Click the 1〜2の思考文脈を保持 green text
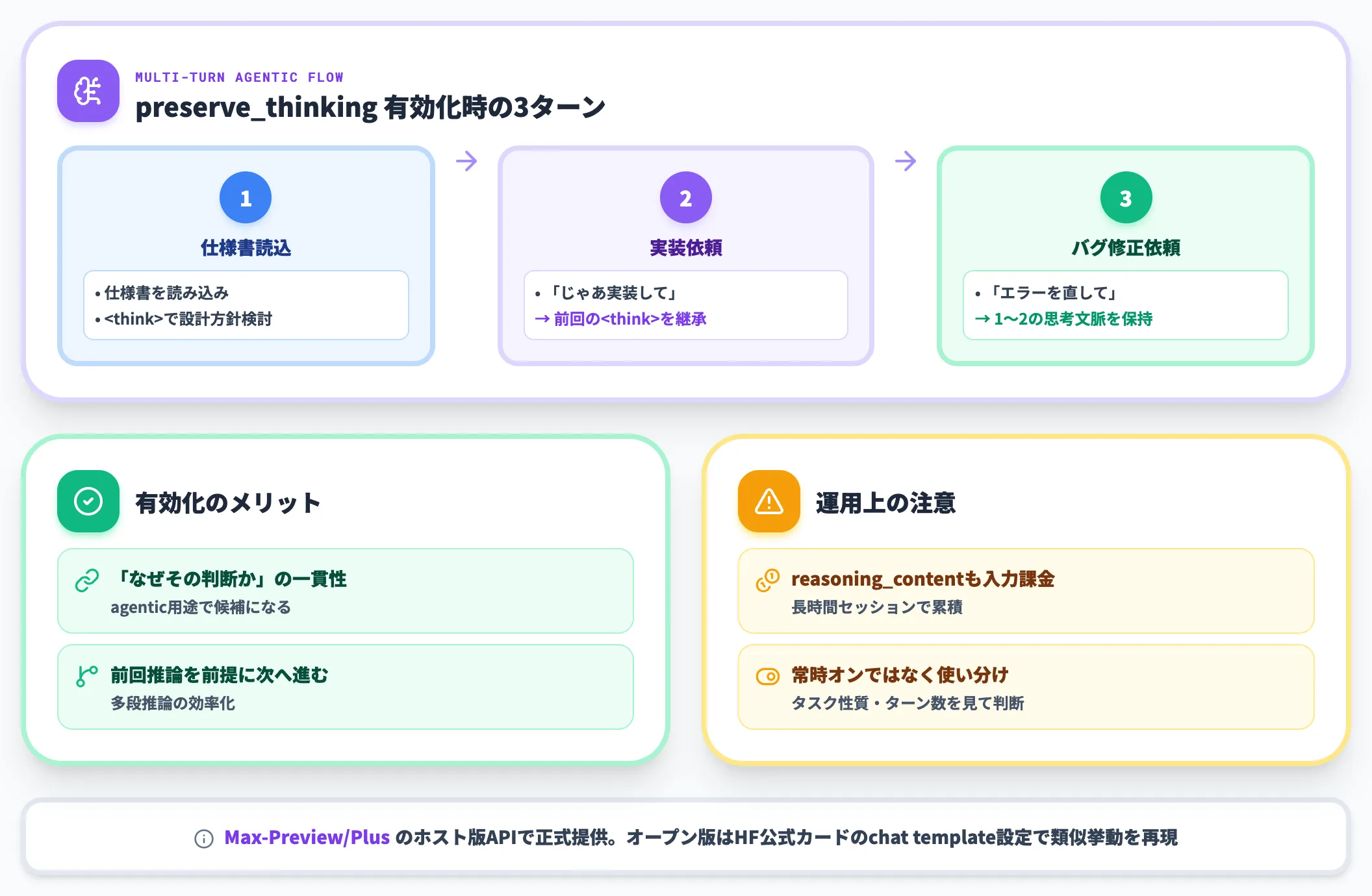Screen dimensions: 1372x896 pyautogui.click(x=1063, y=319)
